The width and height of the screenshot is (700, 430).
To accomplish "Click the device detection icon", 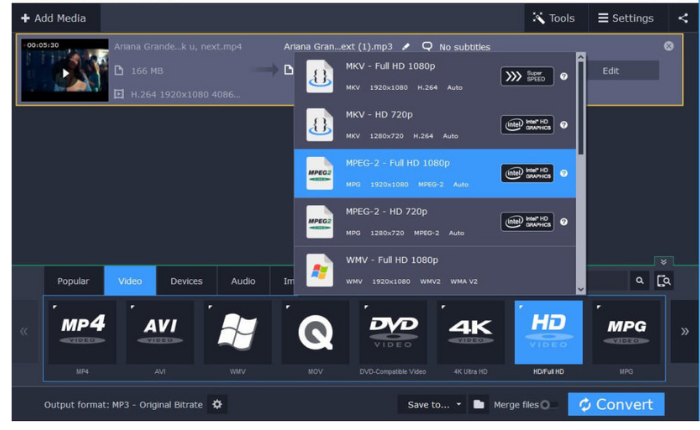I will 664,280.
